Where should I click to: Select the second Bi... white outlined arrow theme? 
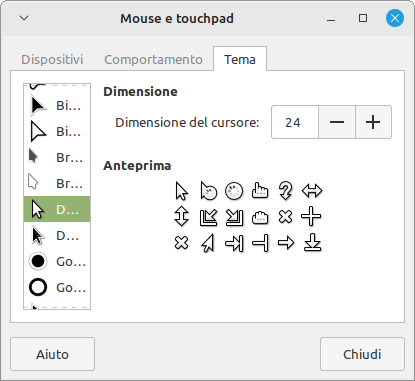57,132
